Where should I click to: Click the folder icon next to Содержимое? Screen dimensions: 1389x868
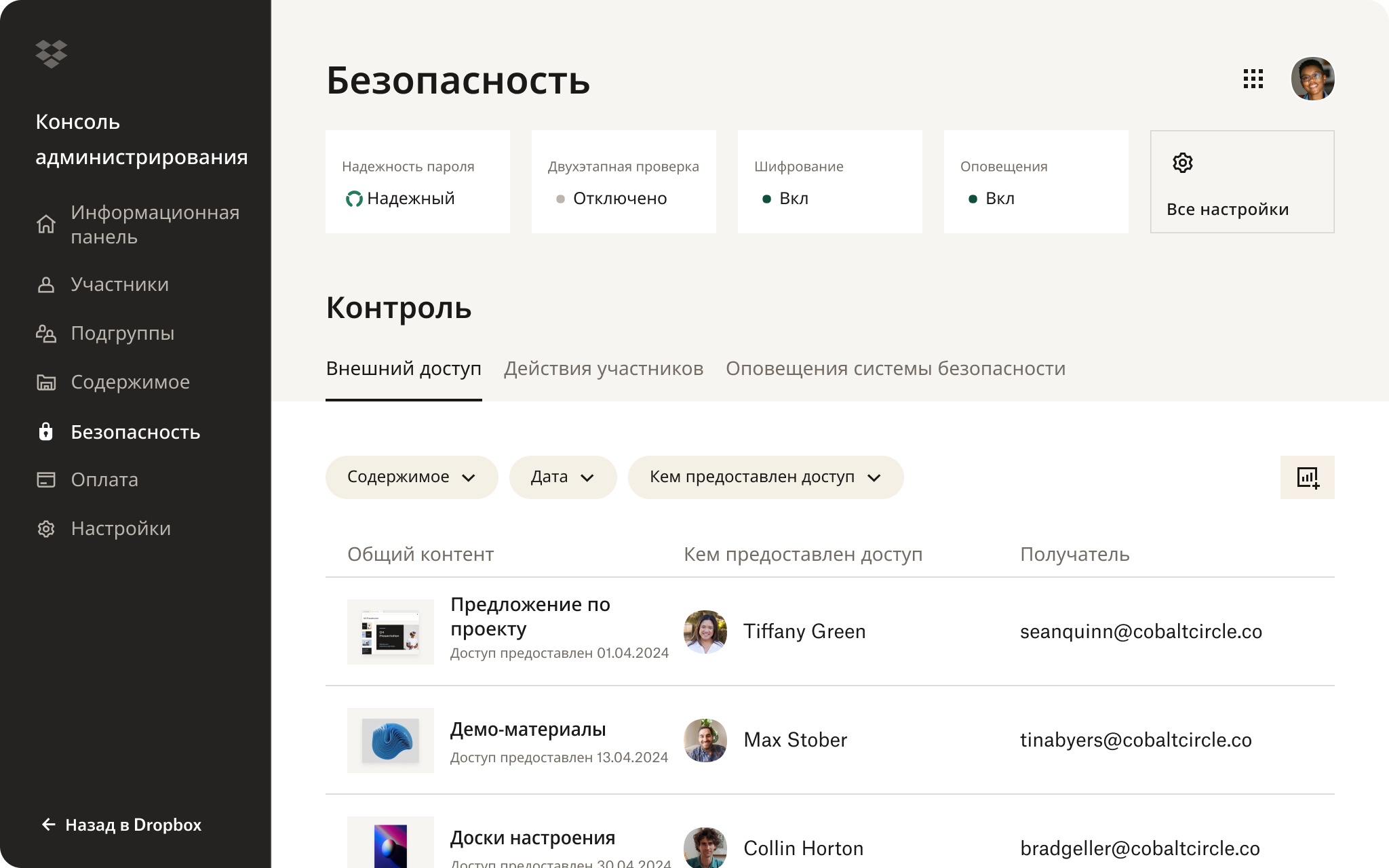[46, 382]
